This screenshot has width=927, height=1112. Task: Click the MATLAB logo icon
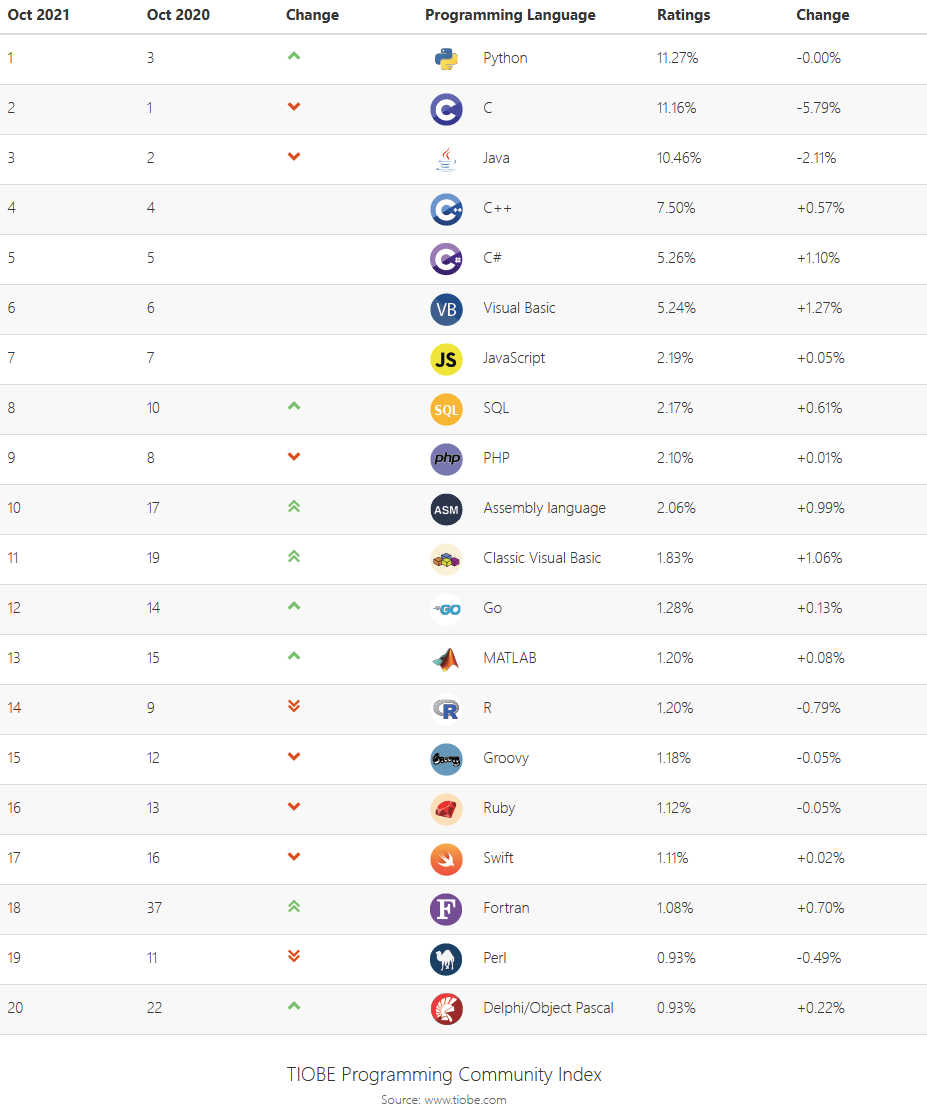coord(446,658)
